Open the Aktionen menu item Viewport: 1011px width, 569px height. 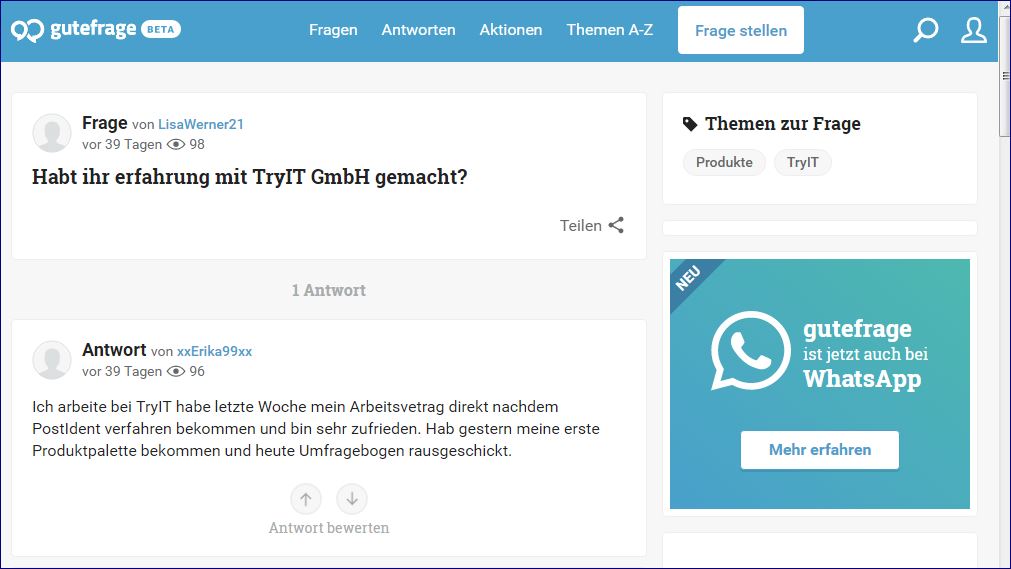click(x=511, y=30)
